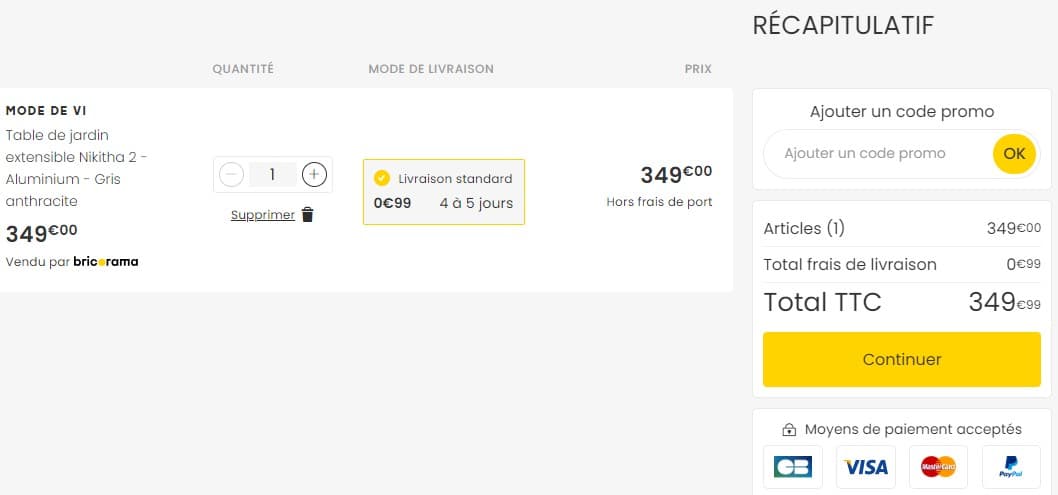Select the Livraison standard delivery option box
Screen dimensions: 1058x495
[x=444, y=192]
